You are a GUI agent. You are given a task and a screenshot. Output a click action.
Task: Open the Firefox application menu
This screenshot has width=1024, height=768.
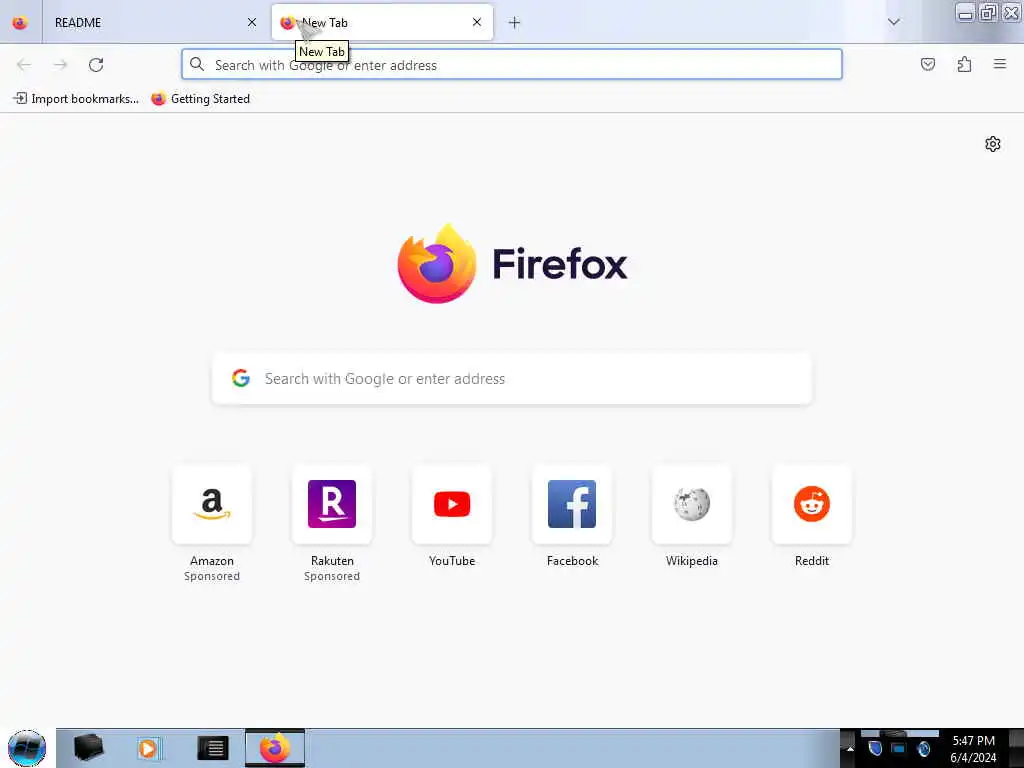(x=1000, y=64)
